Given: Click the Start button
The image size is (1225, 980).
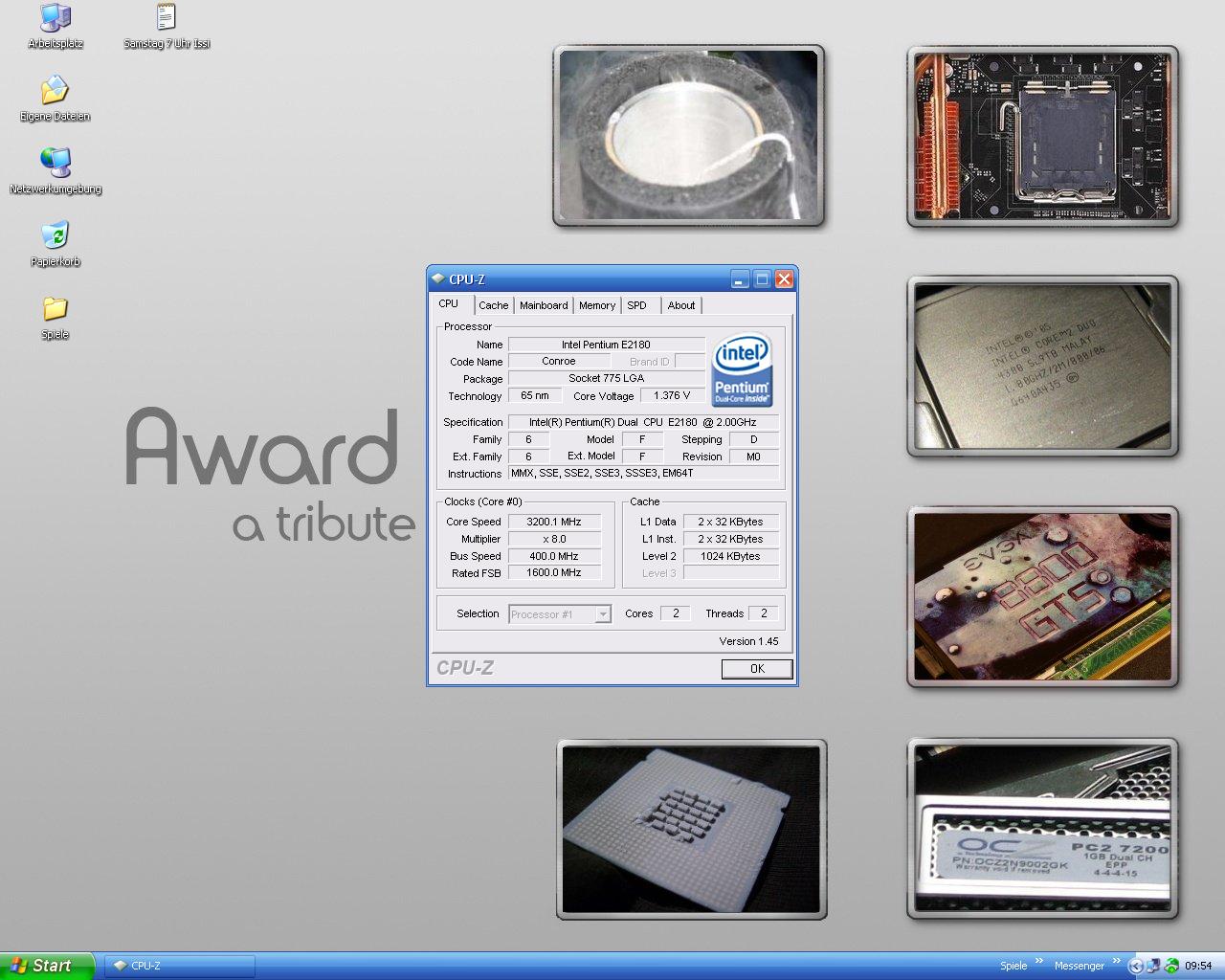Looking at the screenshot, I should 46,966.
